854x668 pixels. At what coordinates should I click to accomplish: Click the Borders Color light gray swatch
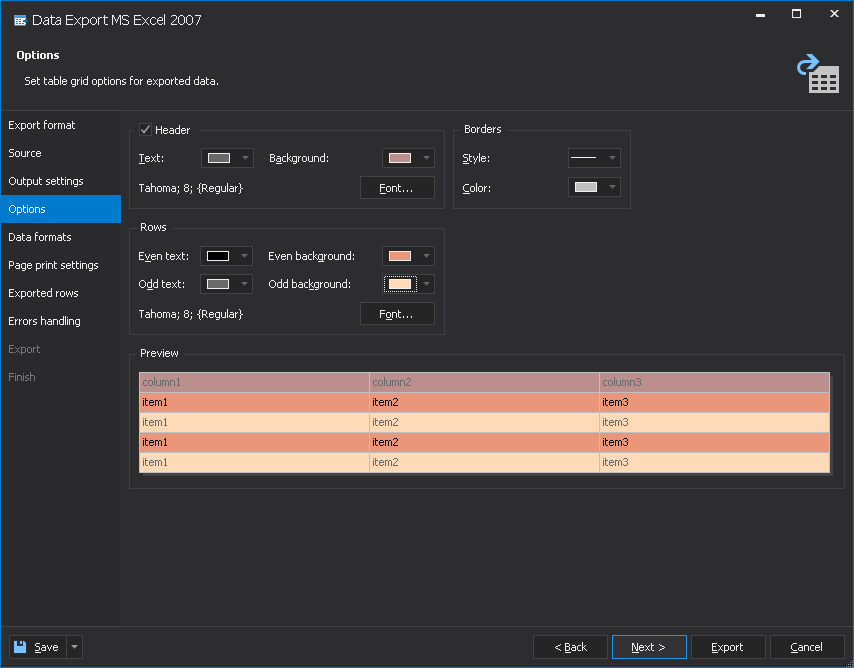click(586, 187)
